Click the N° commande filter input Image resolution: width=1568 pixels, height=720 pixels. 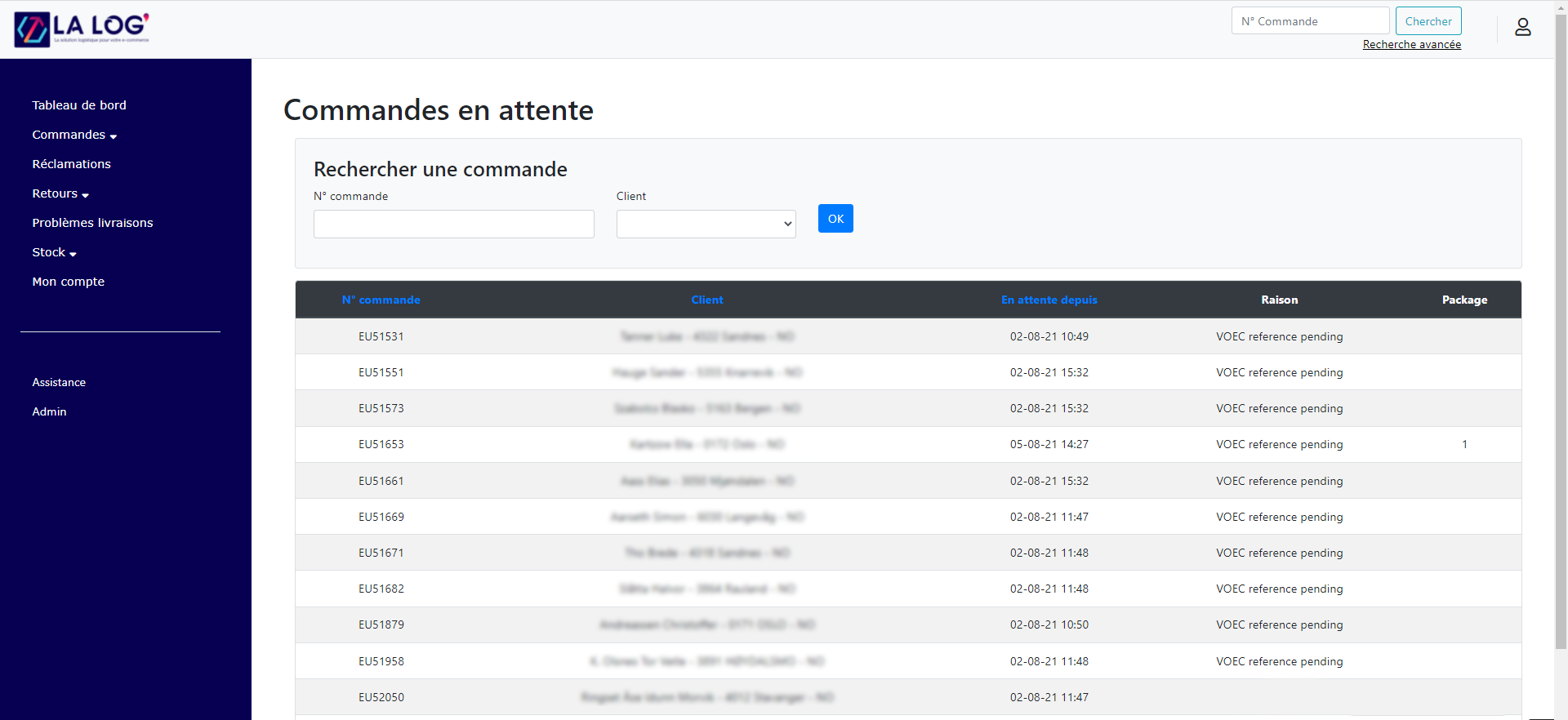pyautogui.click(x=453, y=224)
